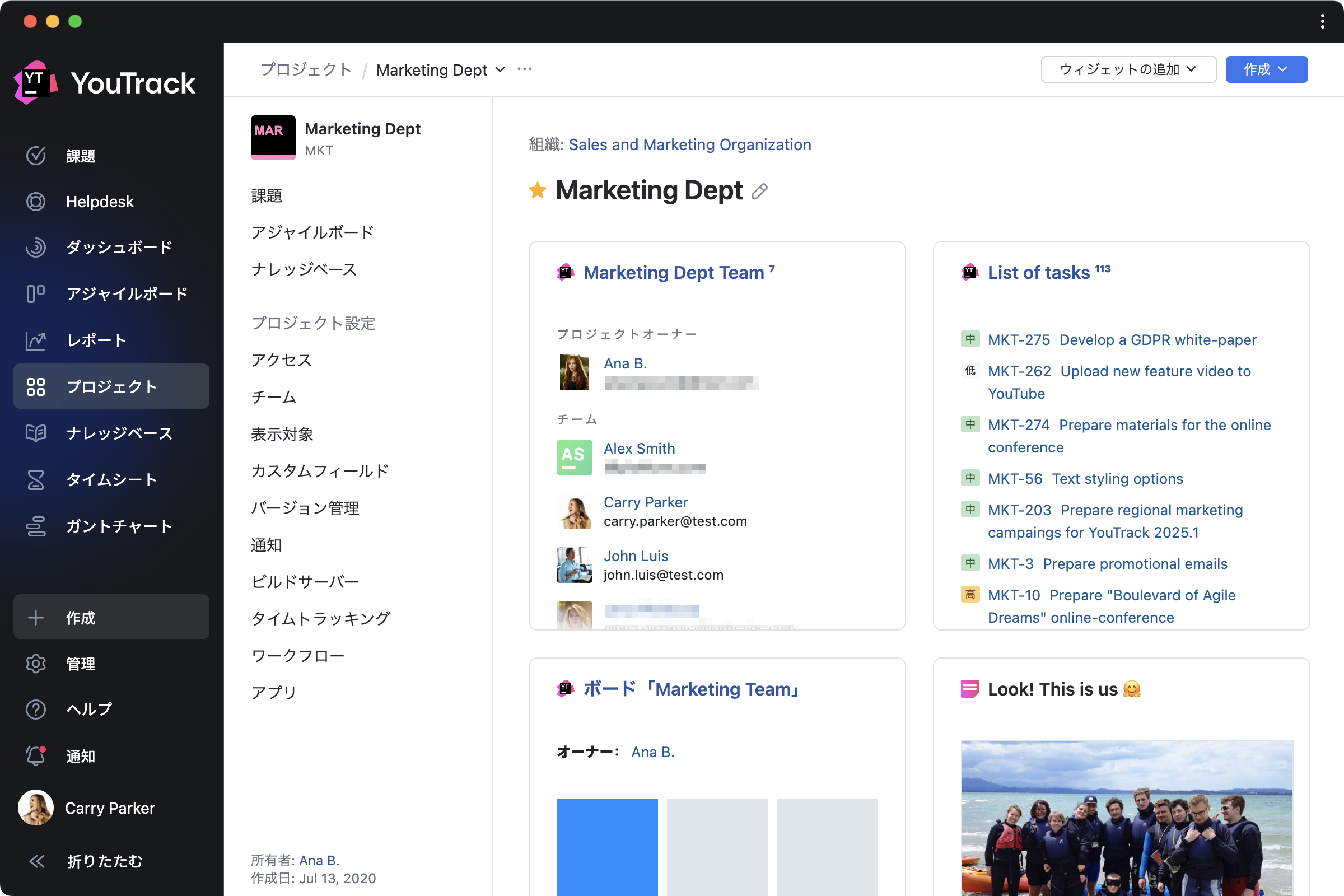Collapse sidebar with 折りたたむ double arrow
1344x896 pixels.
(36, 861)
